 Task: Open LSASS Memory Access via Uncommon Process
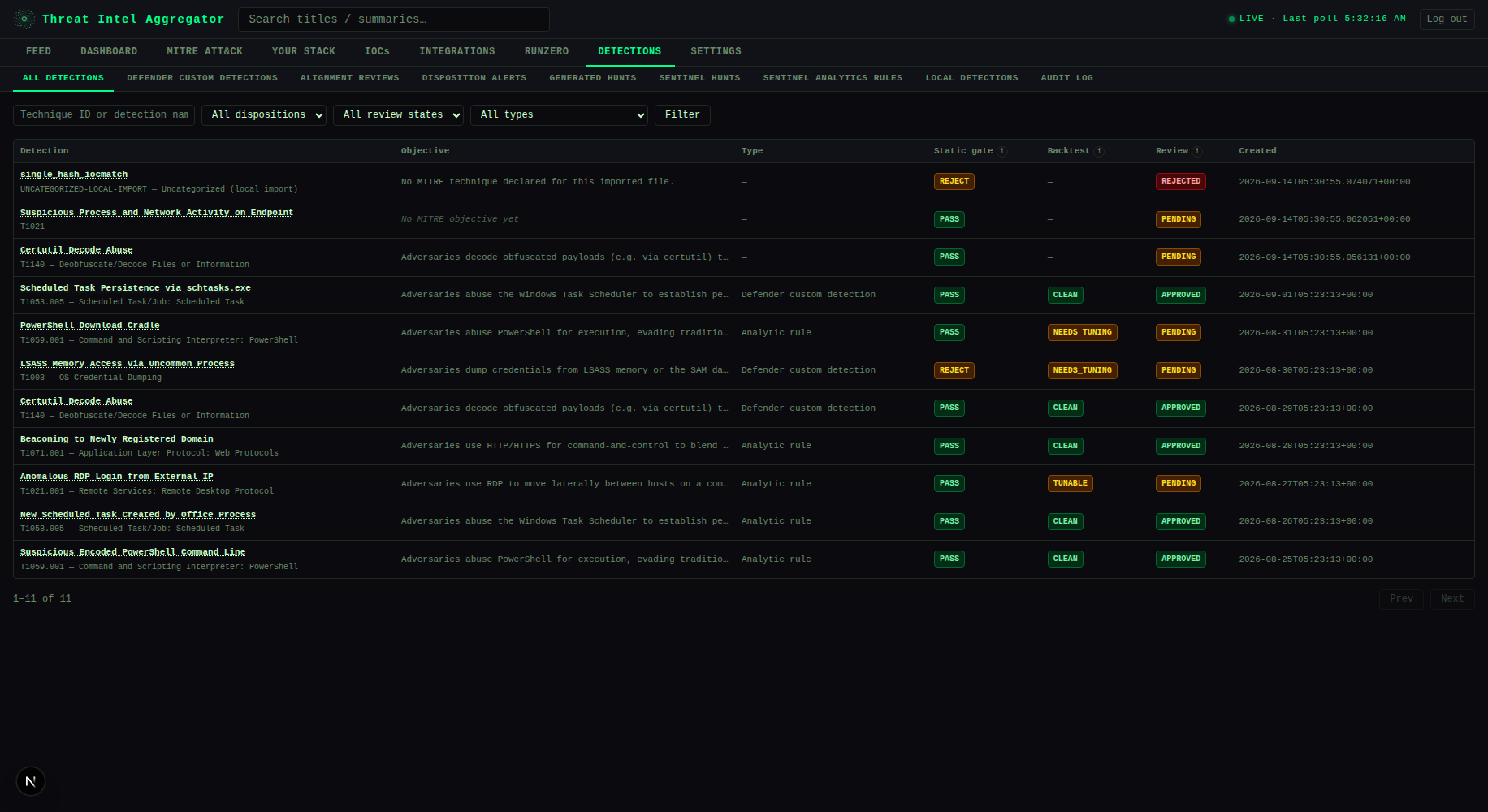pos(128,364)
